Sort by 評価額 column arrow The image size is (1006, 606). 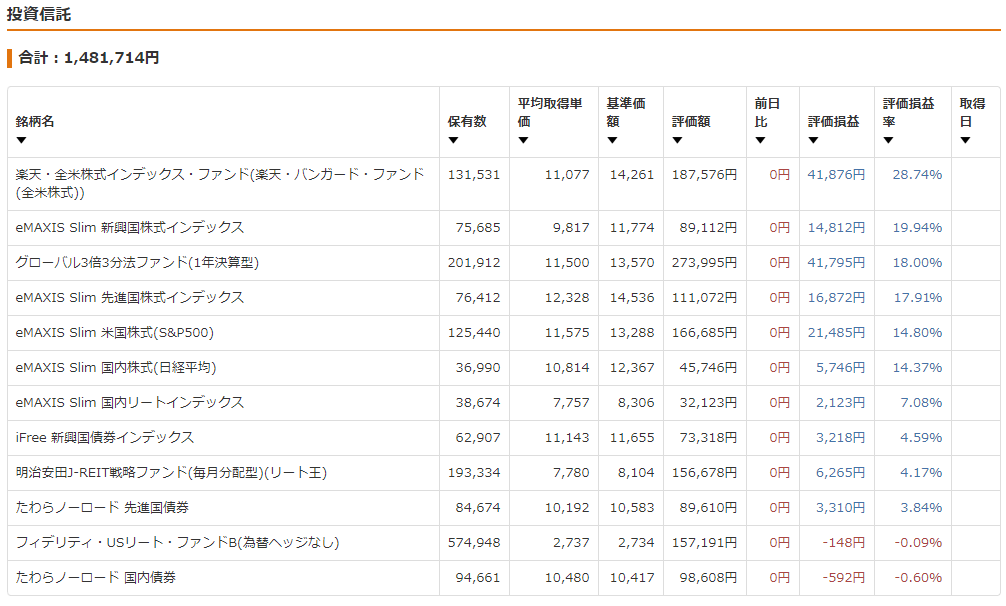pos(678,140)
